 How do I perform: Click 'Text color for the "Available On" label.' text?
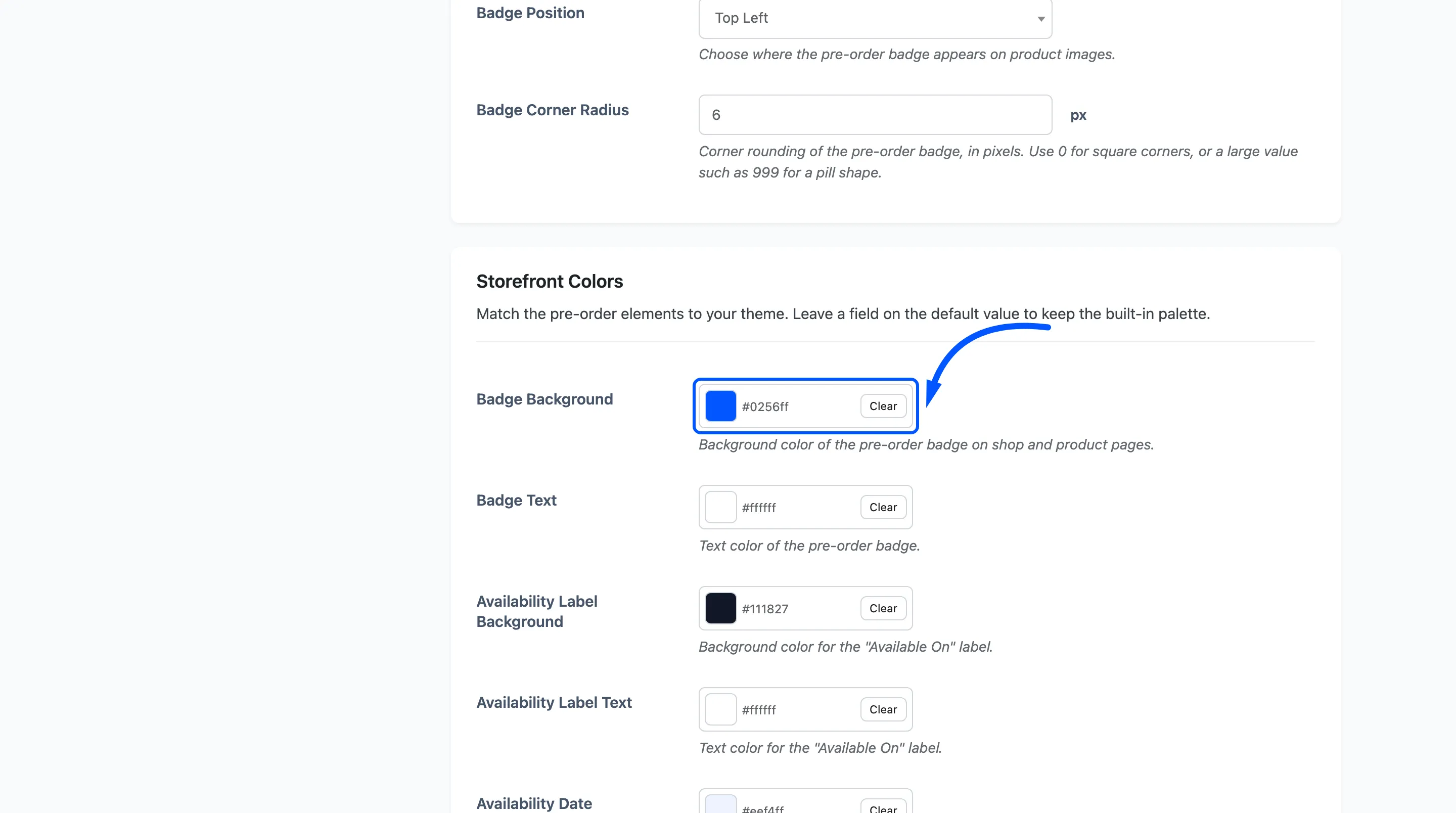tap(820, 748)
